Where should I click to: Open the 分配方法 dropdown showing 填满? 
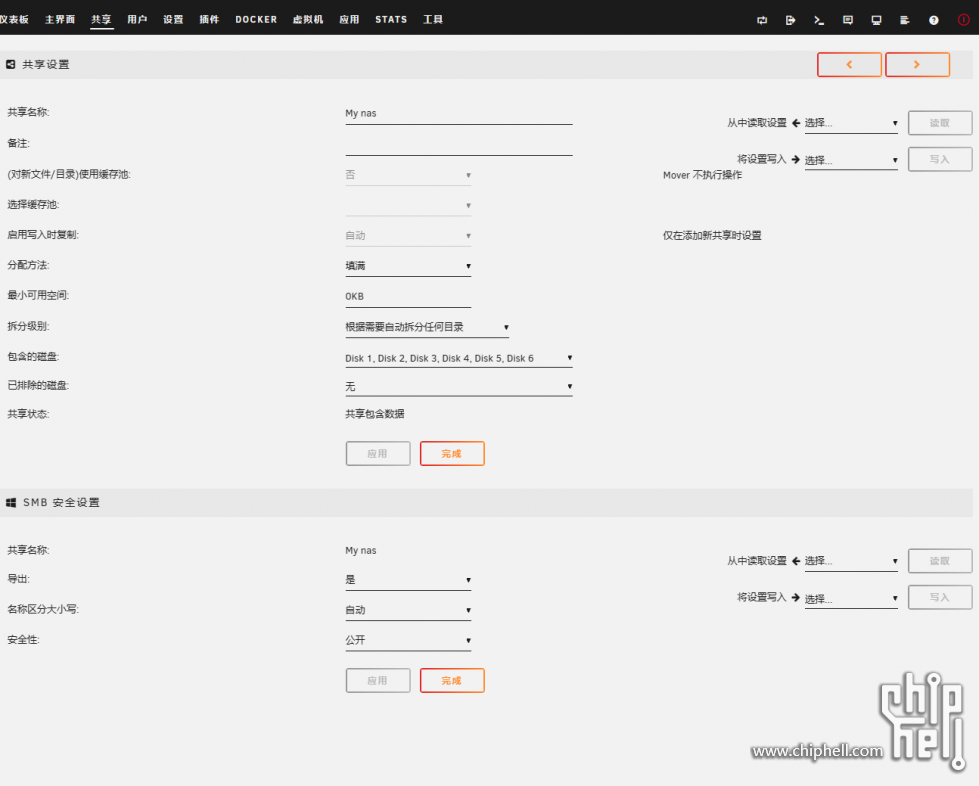click(408, 266)
